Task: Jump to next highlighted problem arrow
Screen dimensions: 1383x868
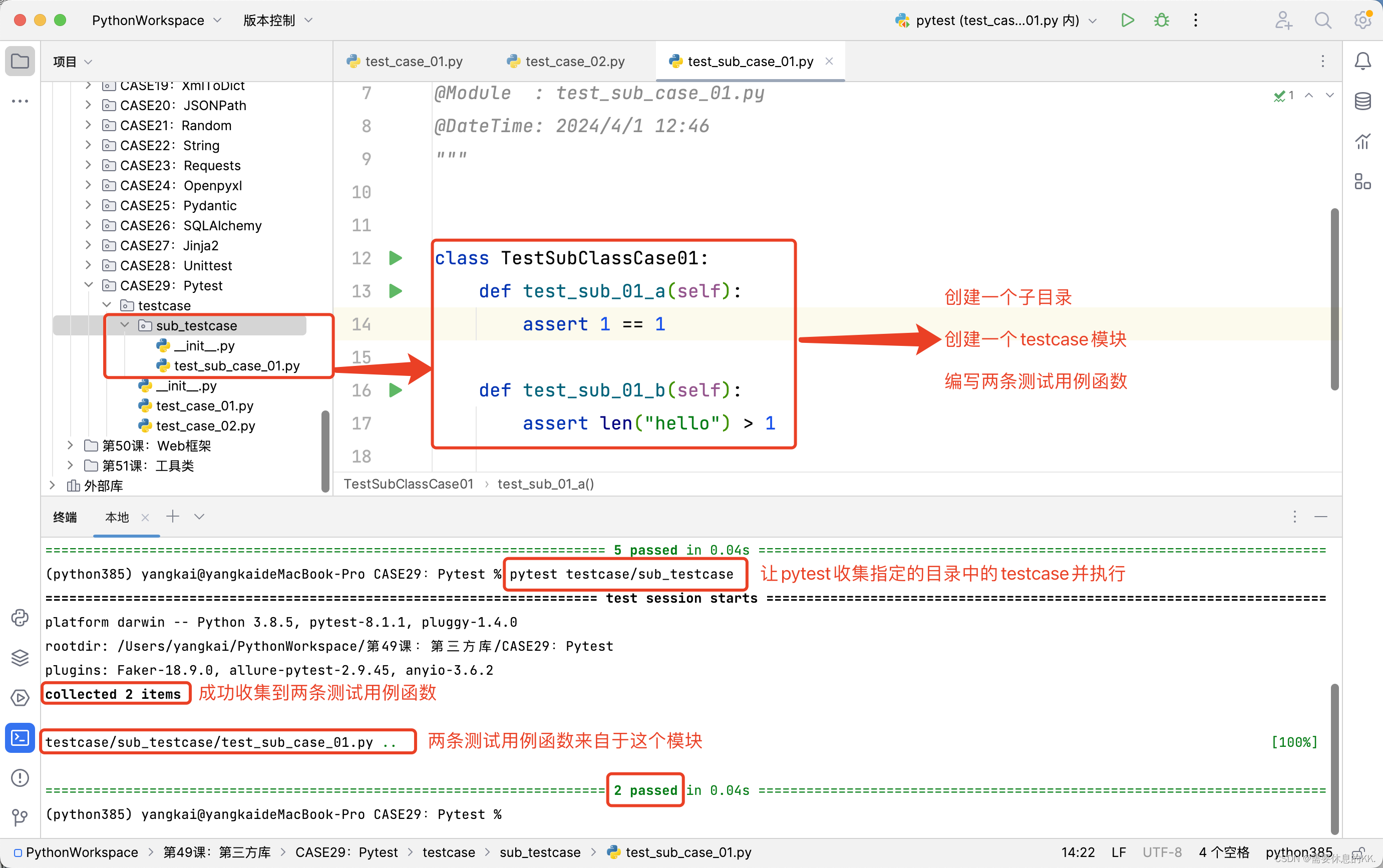Action: (x=1329, y=96)
